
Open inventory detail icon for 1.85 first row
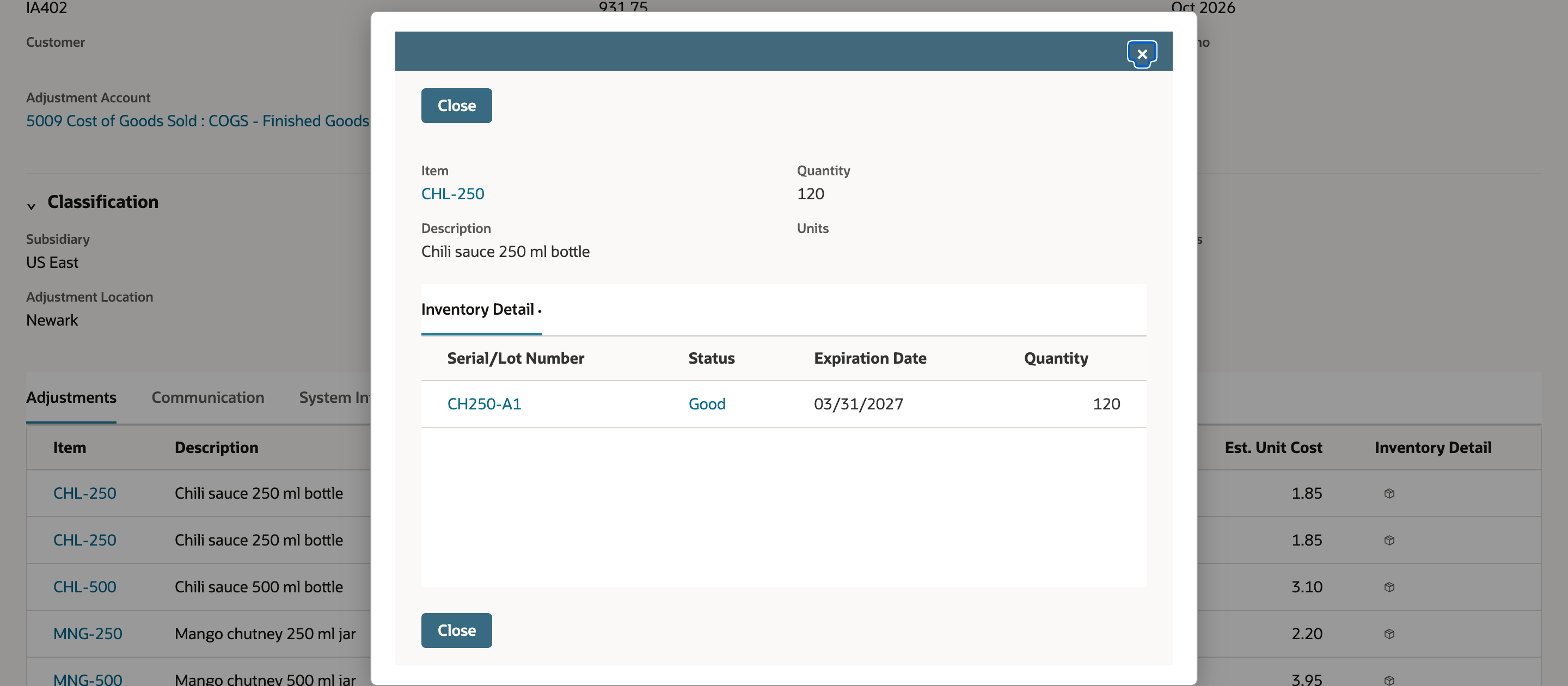pyautogui.click(x=1389, y=493)
